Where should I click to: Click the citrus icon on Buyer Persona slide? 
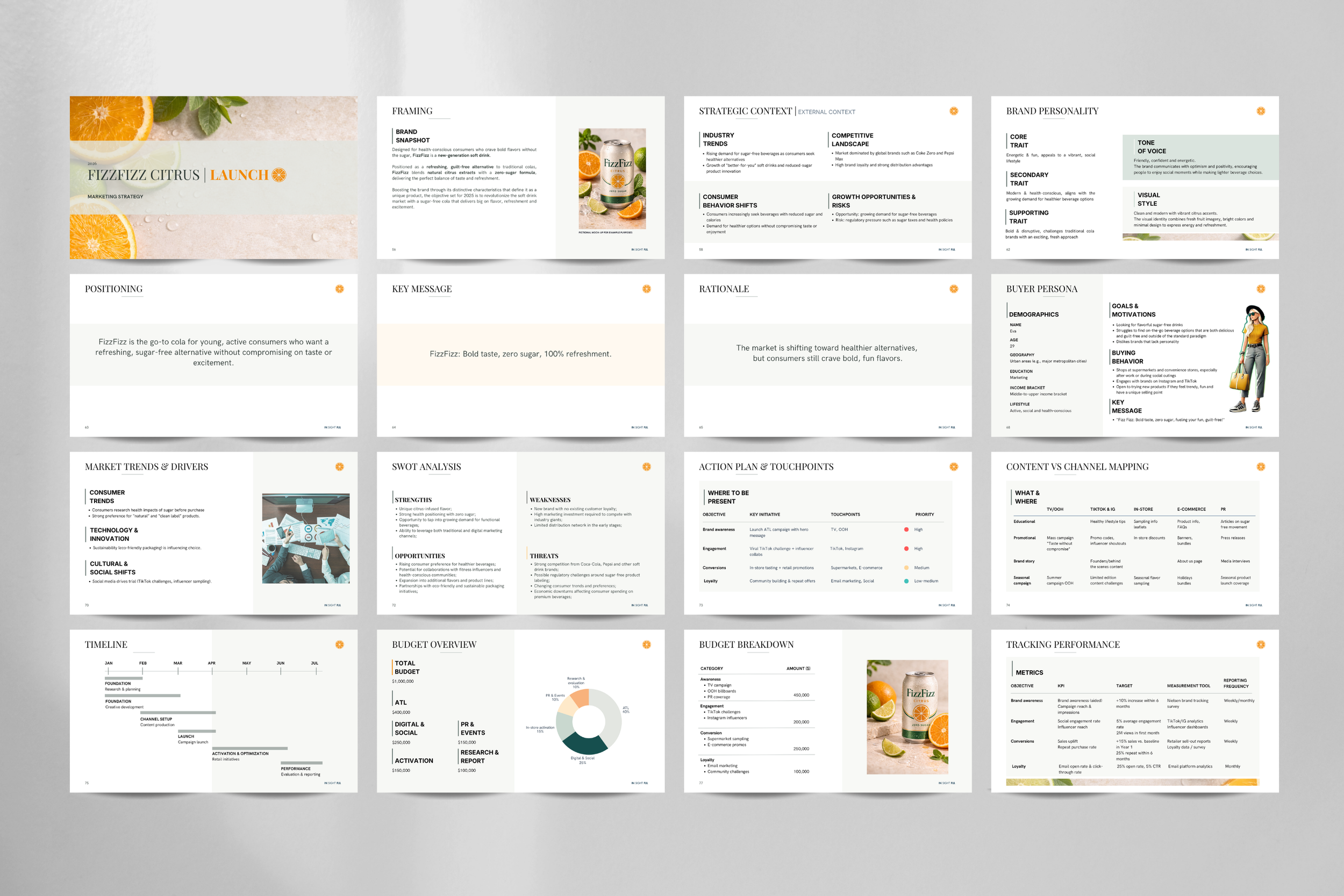(1261, 289)
